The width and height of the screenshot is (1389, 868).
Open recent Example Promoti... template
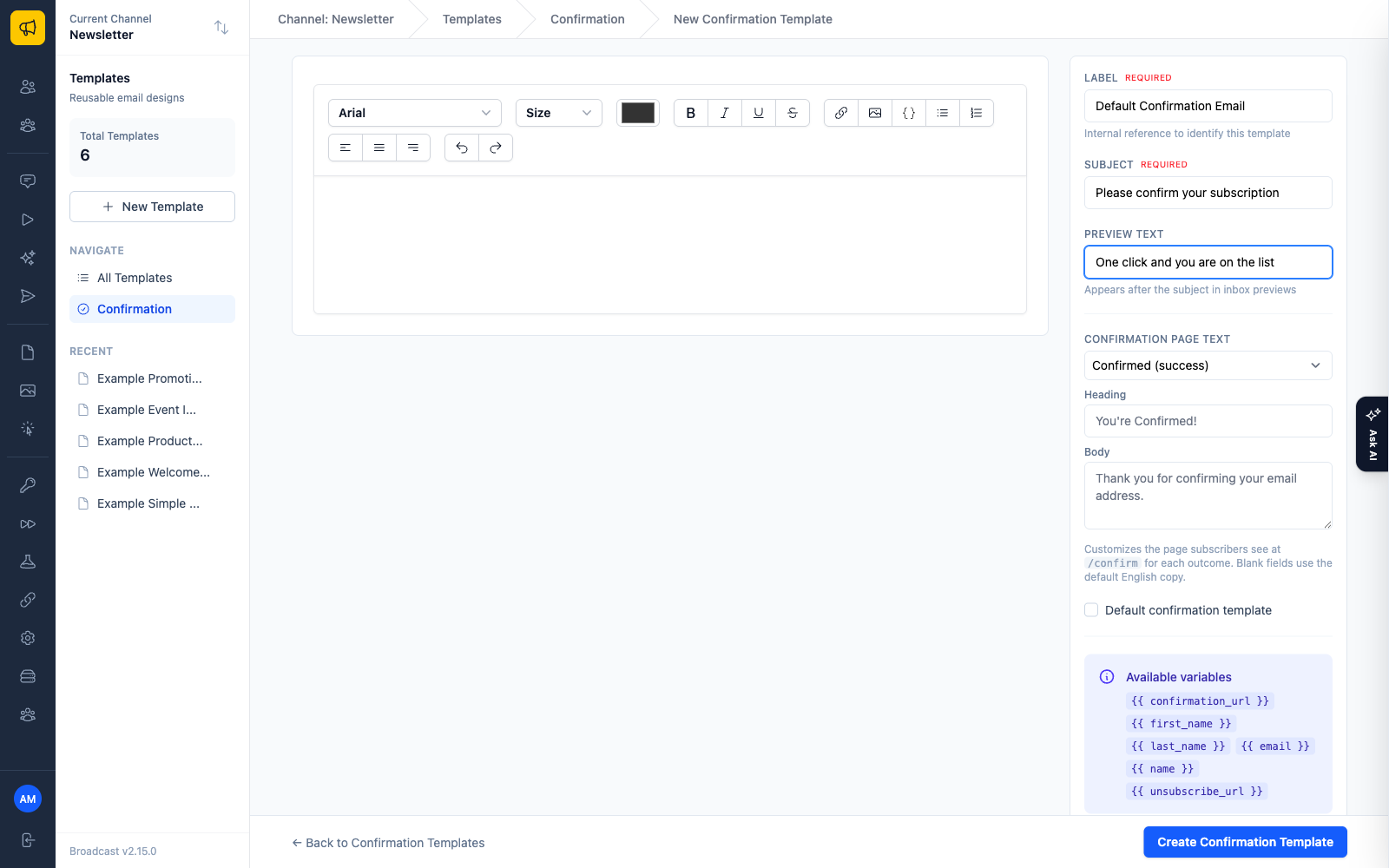click(152, 378)
